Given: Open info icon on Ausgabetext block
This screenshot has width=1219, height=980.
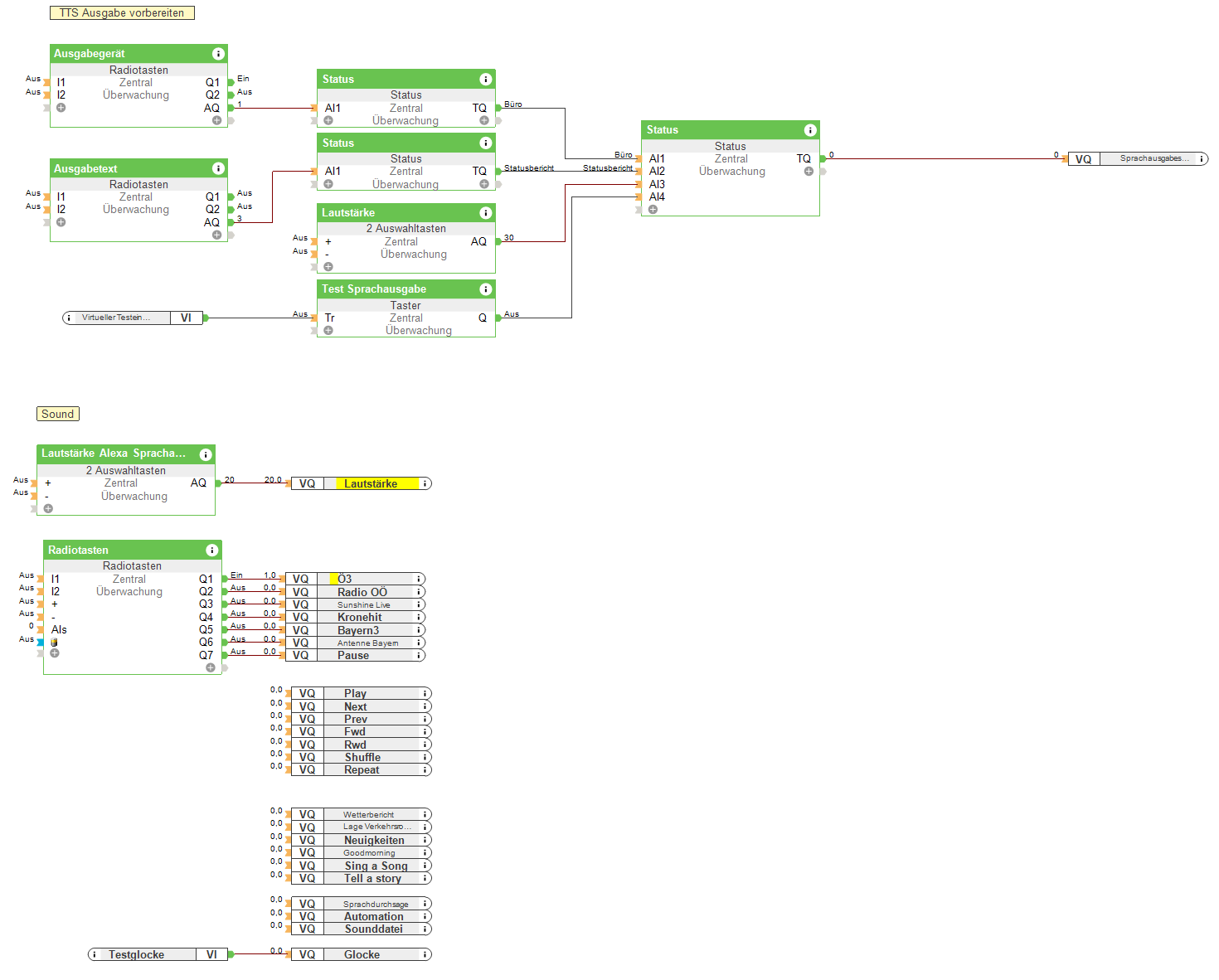Looking at the screenshot, I should click(x=218, y=168).
